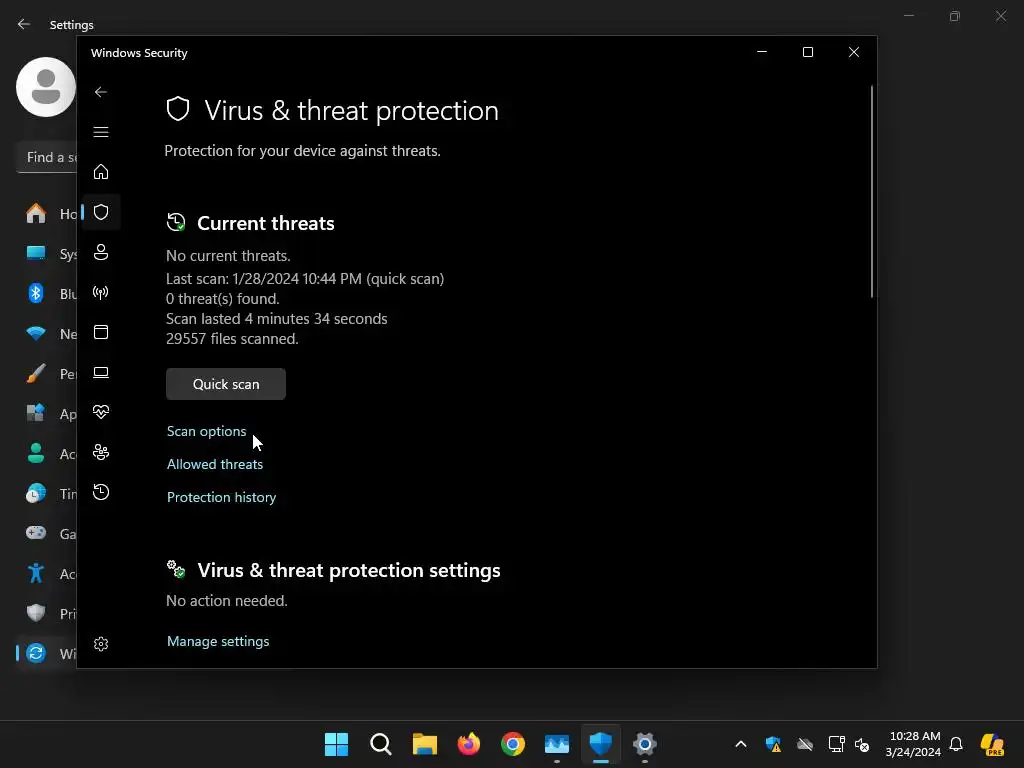Viewport: 1024px width, 768px height.
Task: Open taskbar Search
Action: pos(381,744)
